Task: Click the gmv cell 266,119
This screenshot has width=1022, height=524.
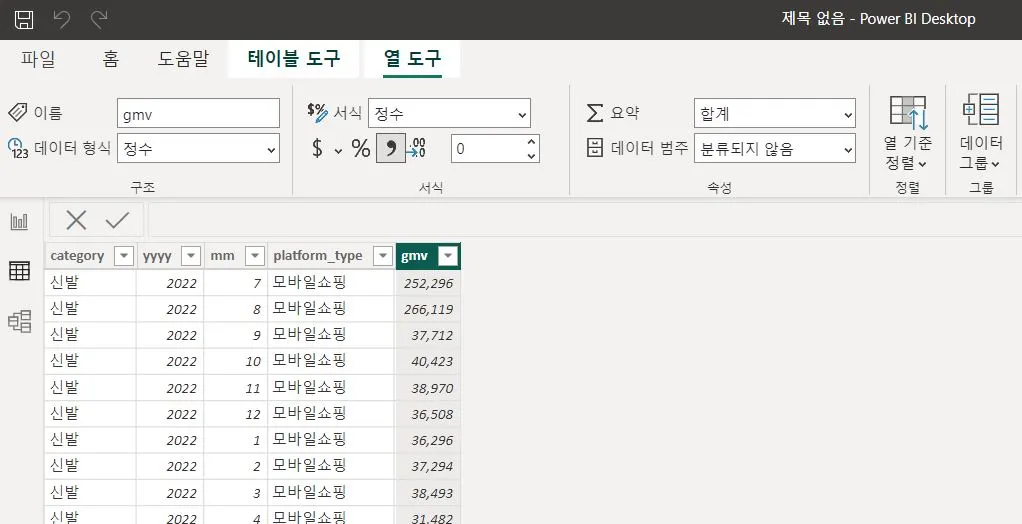Action: [x=428, y=309]
